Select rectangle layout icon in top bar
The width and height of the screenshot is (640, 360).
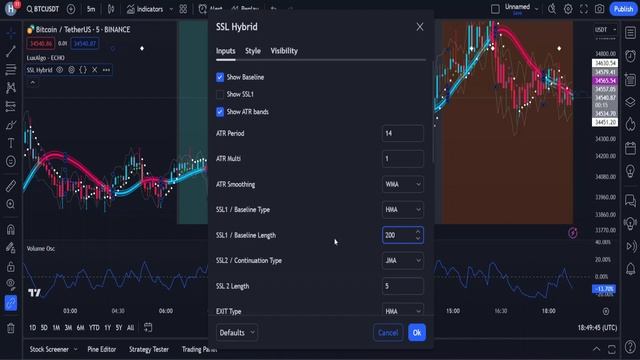(495, 9)
